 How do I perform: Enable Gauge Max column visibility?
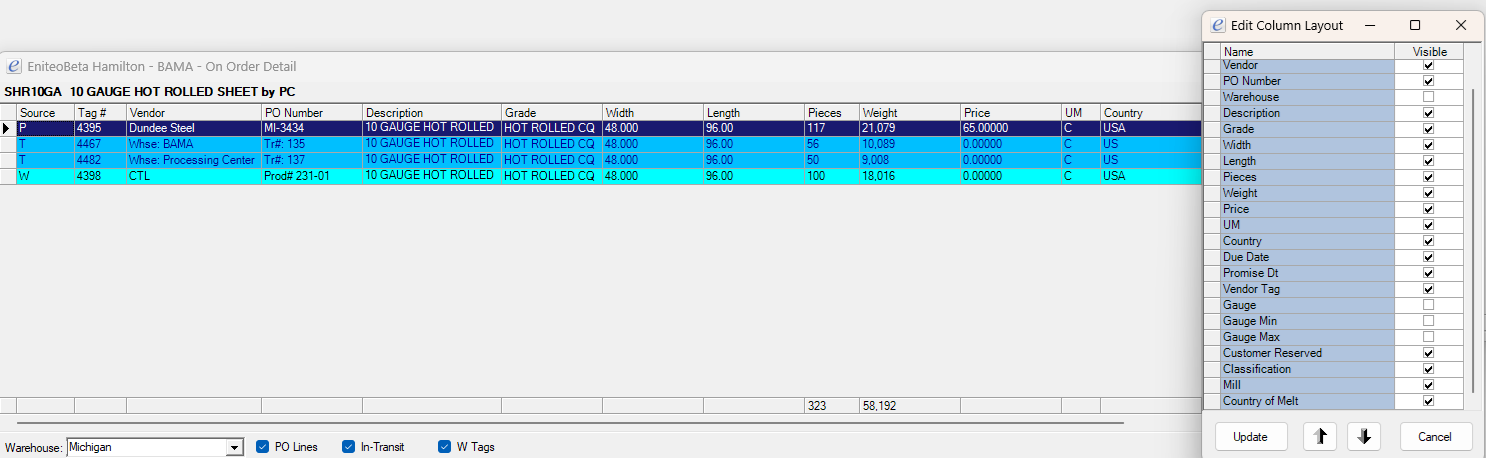[x=1428, y=337]
